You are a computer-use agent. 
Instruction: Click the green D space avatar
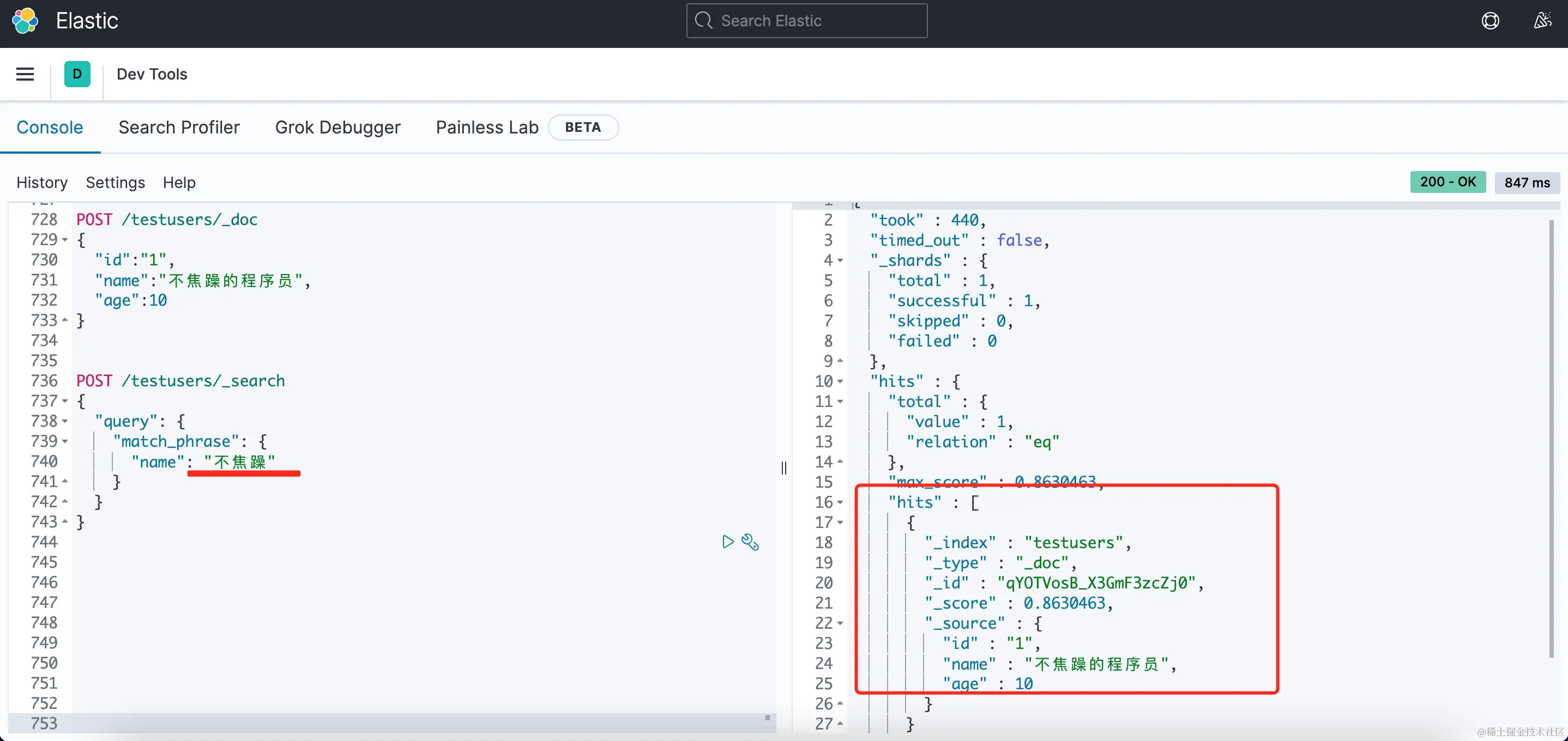point(77,74)
